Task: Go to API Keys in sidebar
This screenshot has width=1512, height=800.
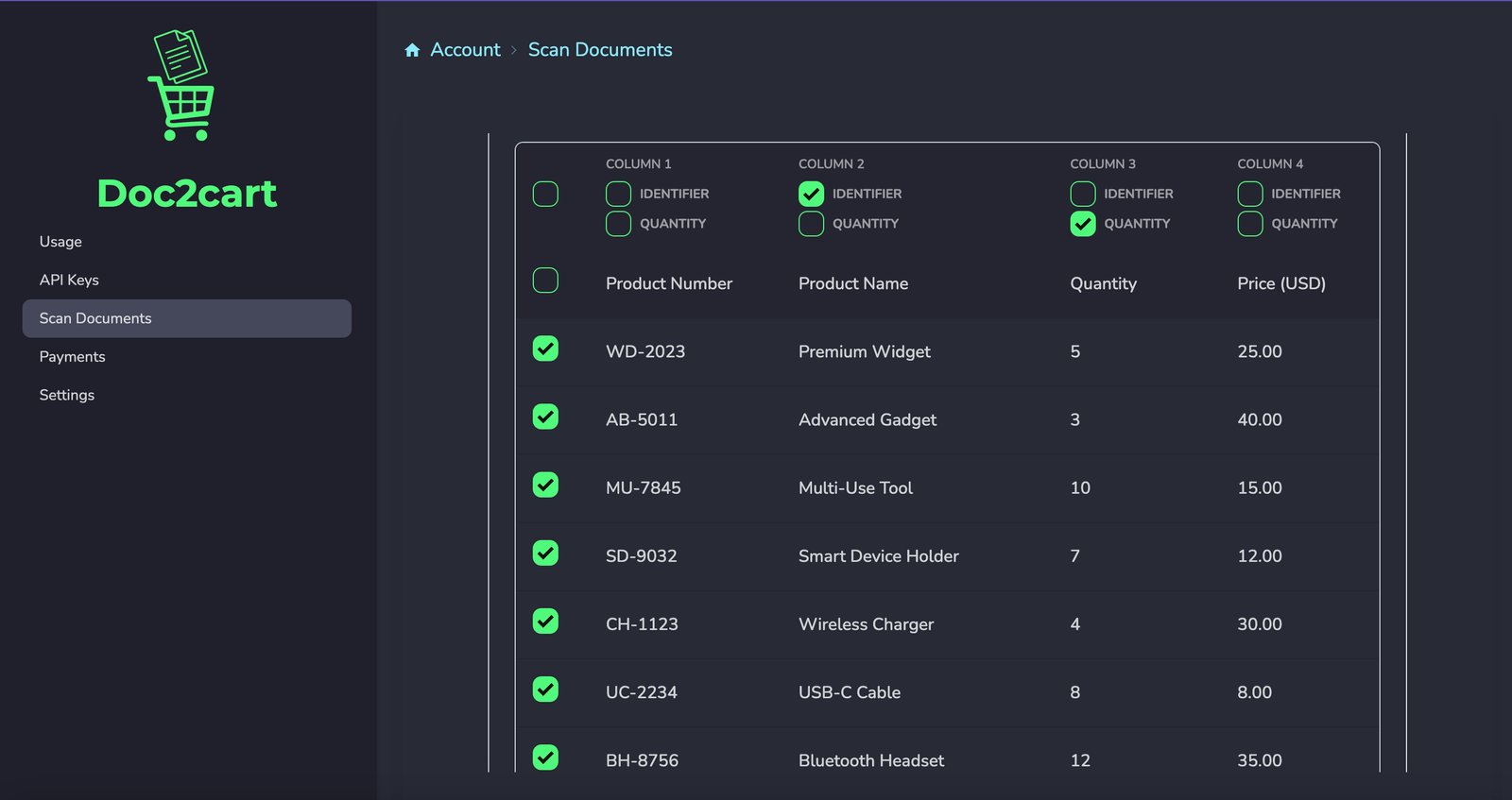Action: pos(69,280)
